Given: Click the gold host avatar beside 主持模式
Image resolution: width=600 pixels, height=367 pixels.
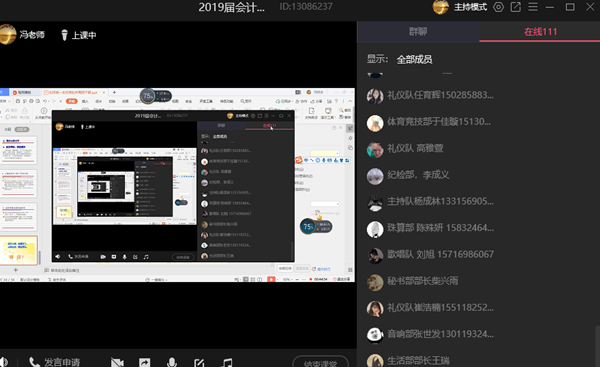Looking at the screenshot, I should click(440, 7).
